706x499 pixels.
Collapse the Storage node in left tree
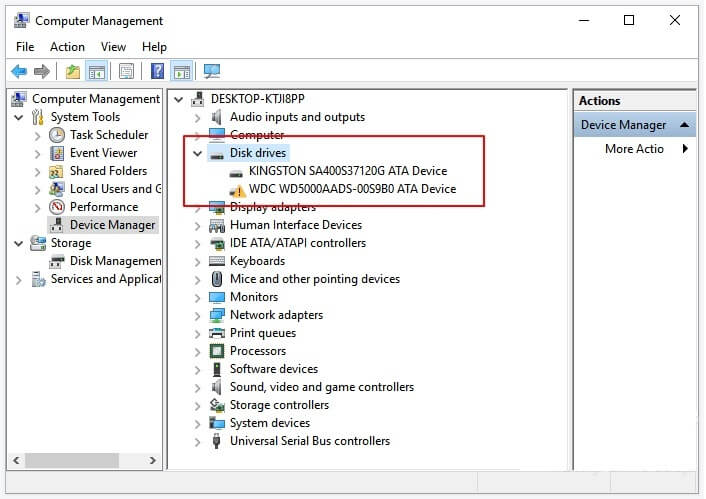pyautogui.click(x=18, y=244)
